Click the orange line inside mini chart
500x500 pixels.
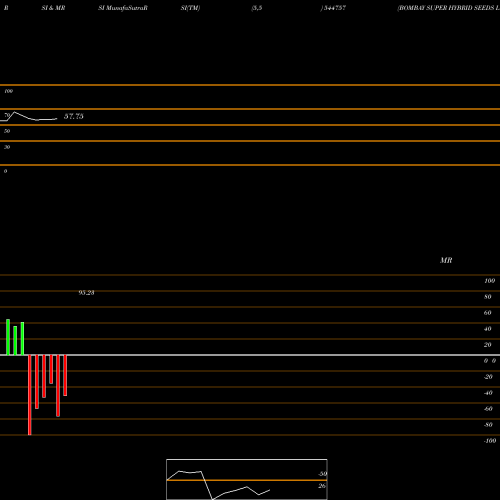pyautogui.click(x=247, y=480)
